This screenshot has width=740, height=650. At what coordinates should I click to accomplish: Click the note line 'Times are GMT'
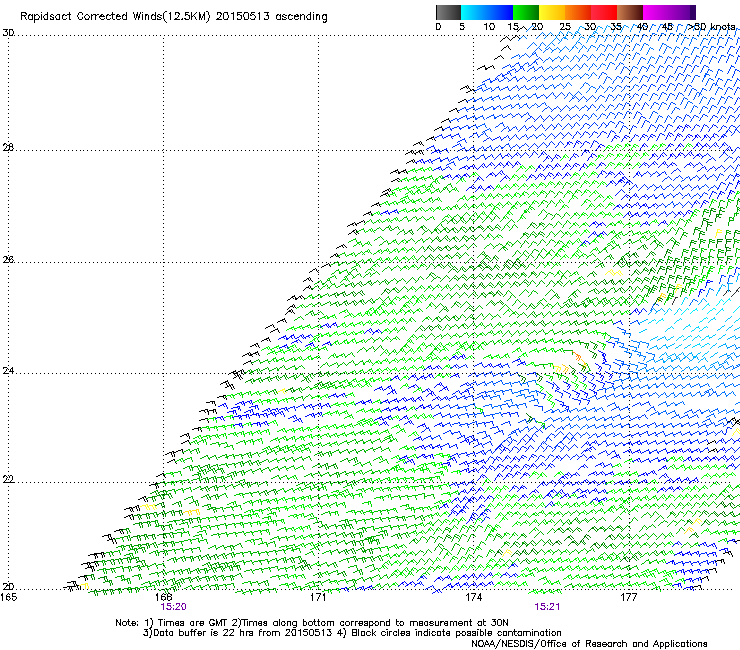[192, 623]
